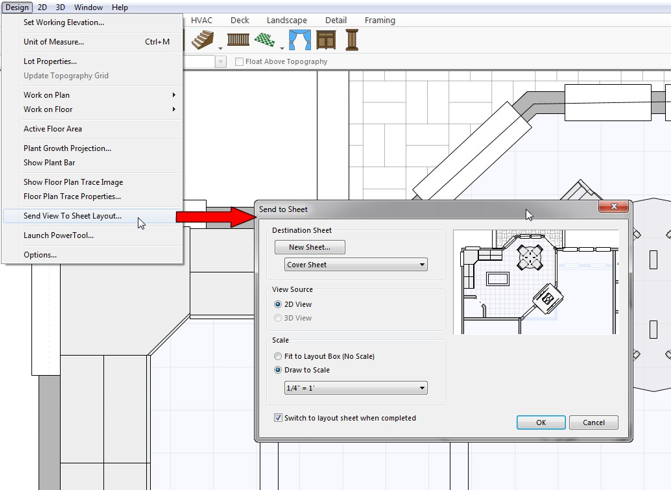The image size is (672, 490).
Task: Open Lot Properties from Design menu
Action: point(93,61)
